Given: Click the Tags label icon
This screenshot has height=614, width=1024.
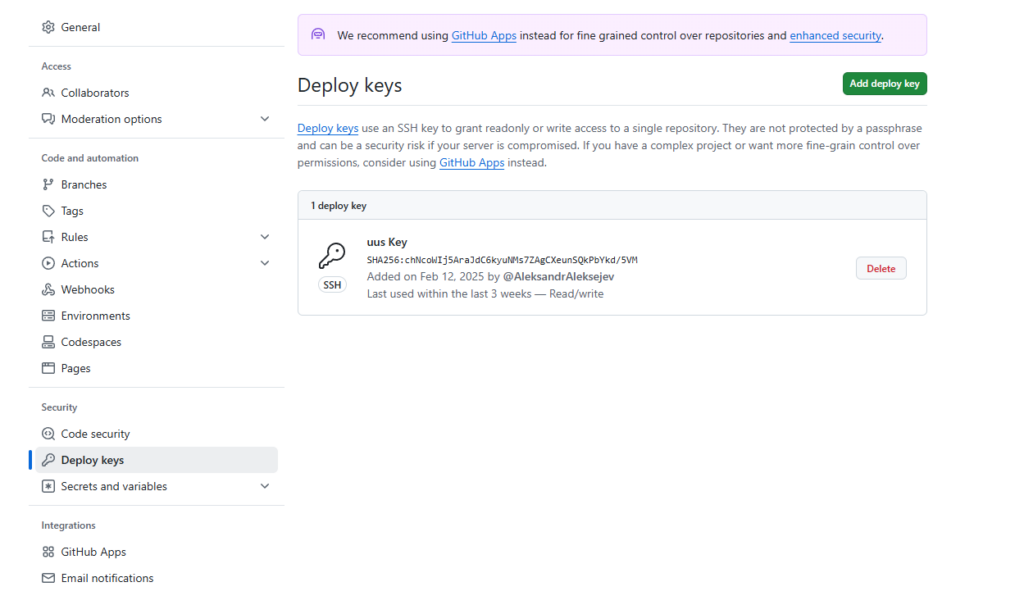Looking at the screenshot, I should (48, 210).
